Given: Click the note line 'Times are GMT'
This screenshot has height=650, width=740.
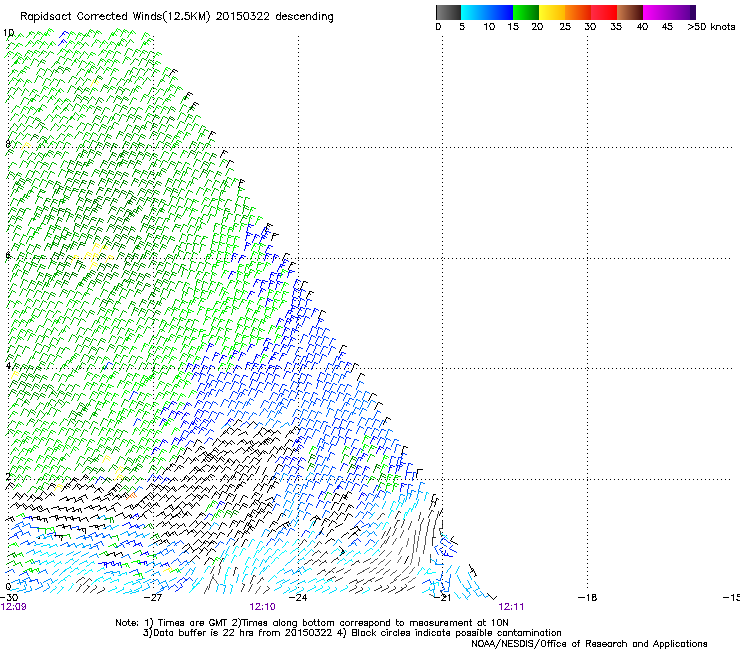Looking at the screenshot, I should point(192,623).
